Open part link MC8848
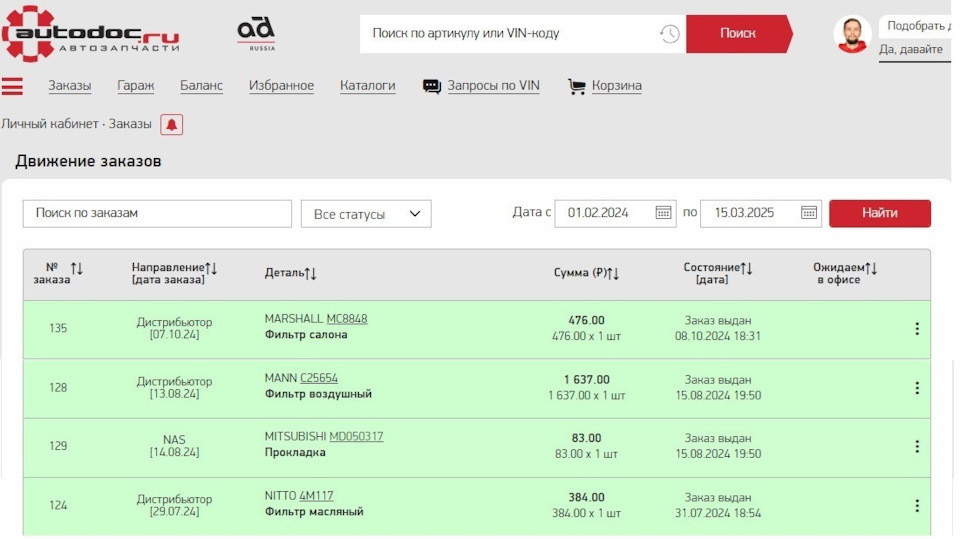Image resolution: width=960 pixels, height=539 pixels. (x=347, y=319)
